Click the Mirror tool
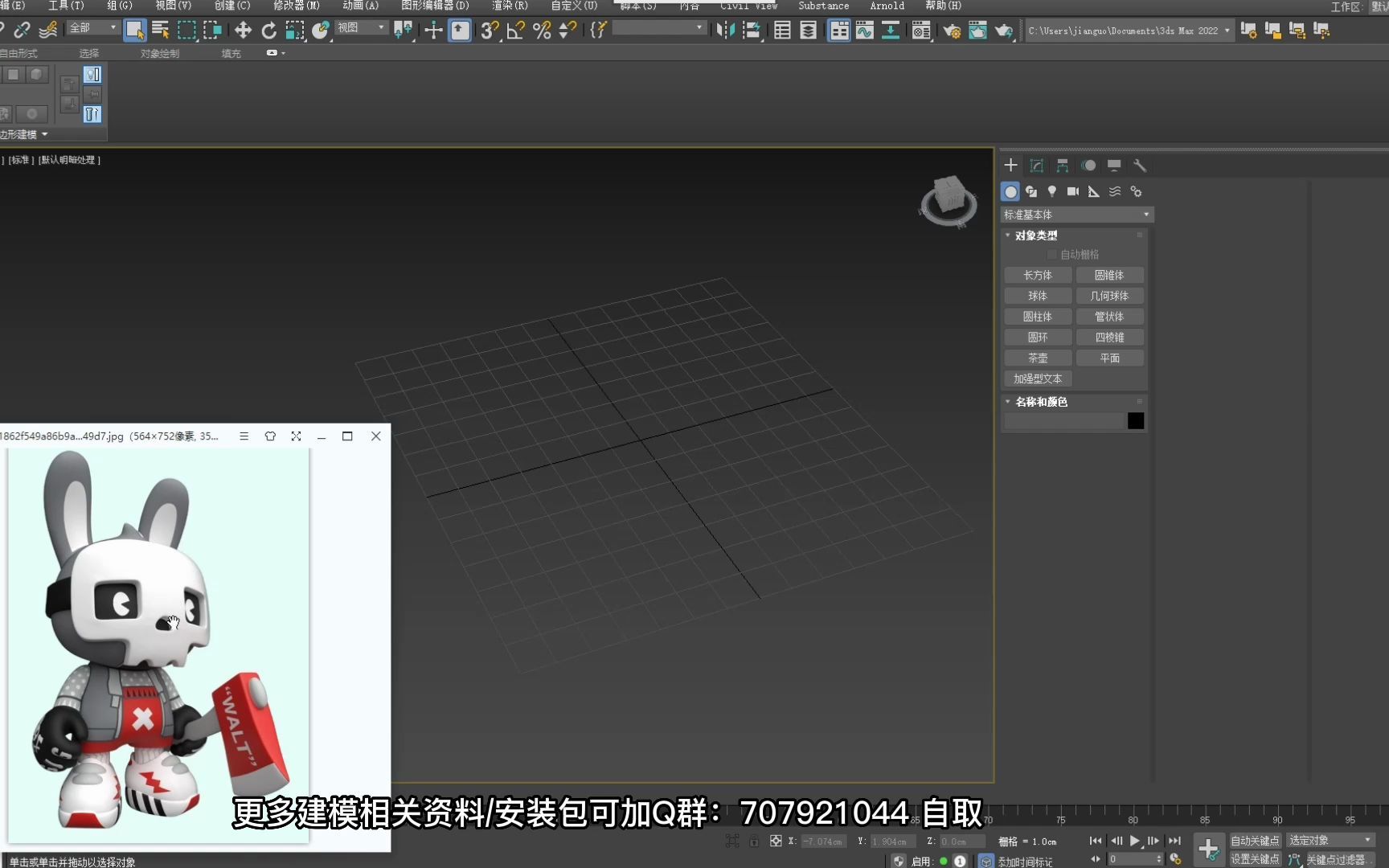1389x868 pixels. pyautogui.click(x=725, y=31)
